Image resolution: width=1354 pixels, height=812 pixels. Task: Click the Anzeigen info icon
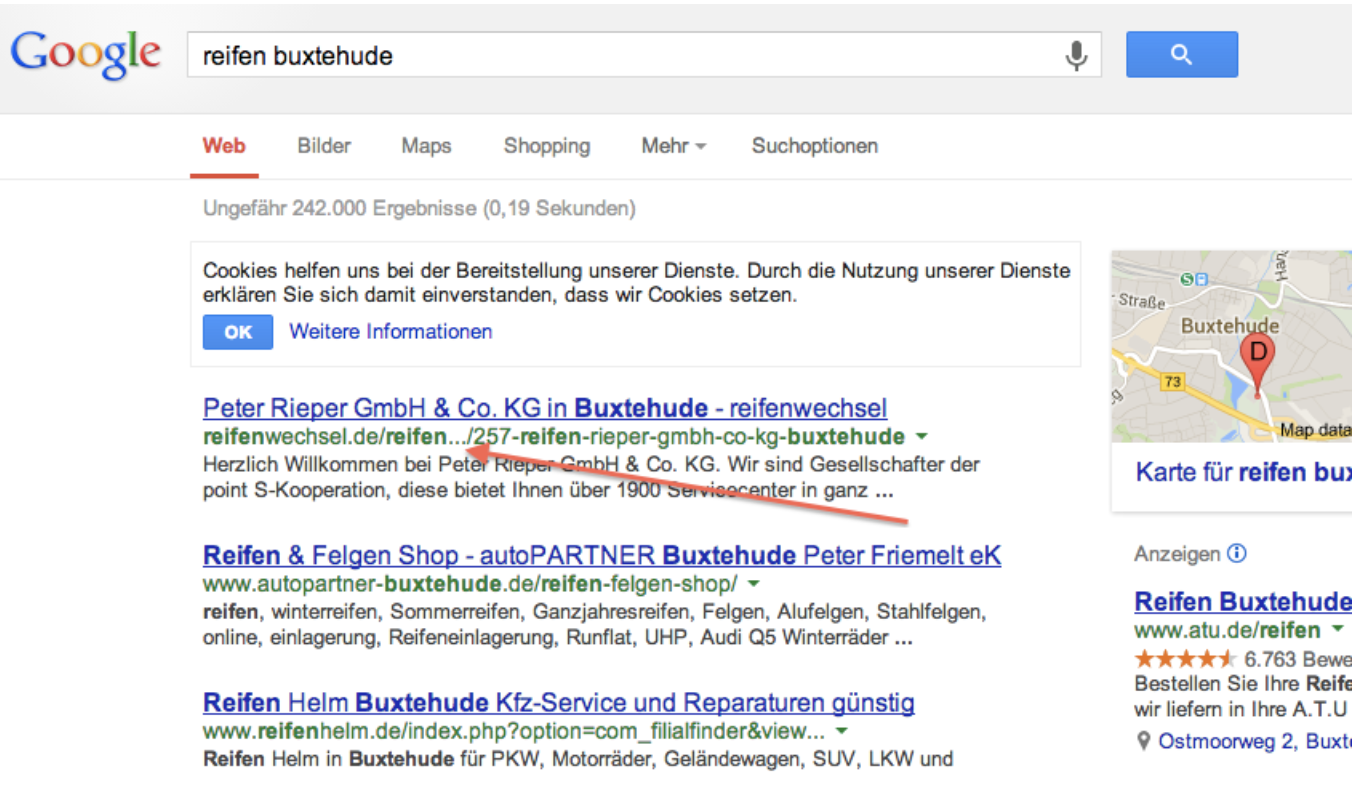tap(1237, 553)
